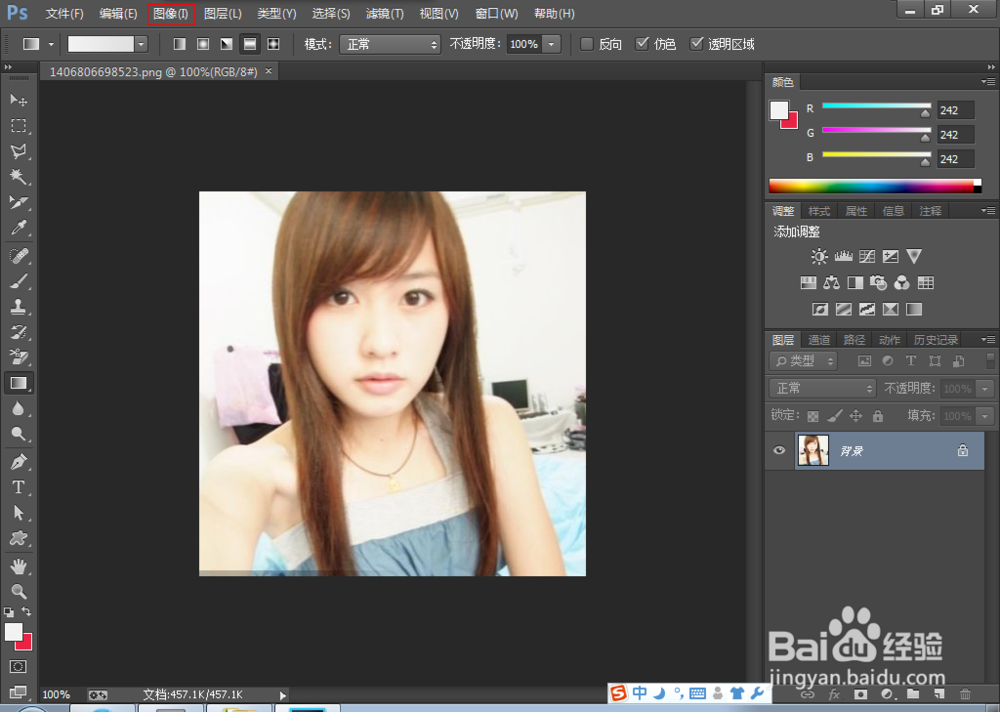The height and width of the screenshot is (712, 1000).
Task: Select the Move tool
Action: [x=18, y=100]
